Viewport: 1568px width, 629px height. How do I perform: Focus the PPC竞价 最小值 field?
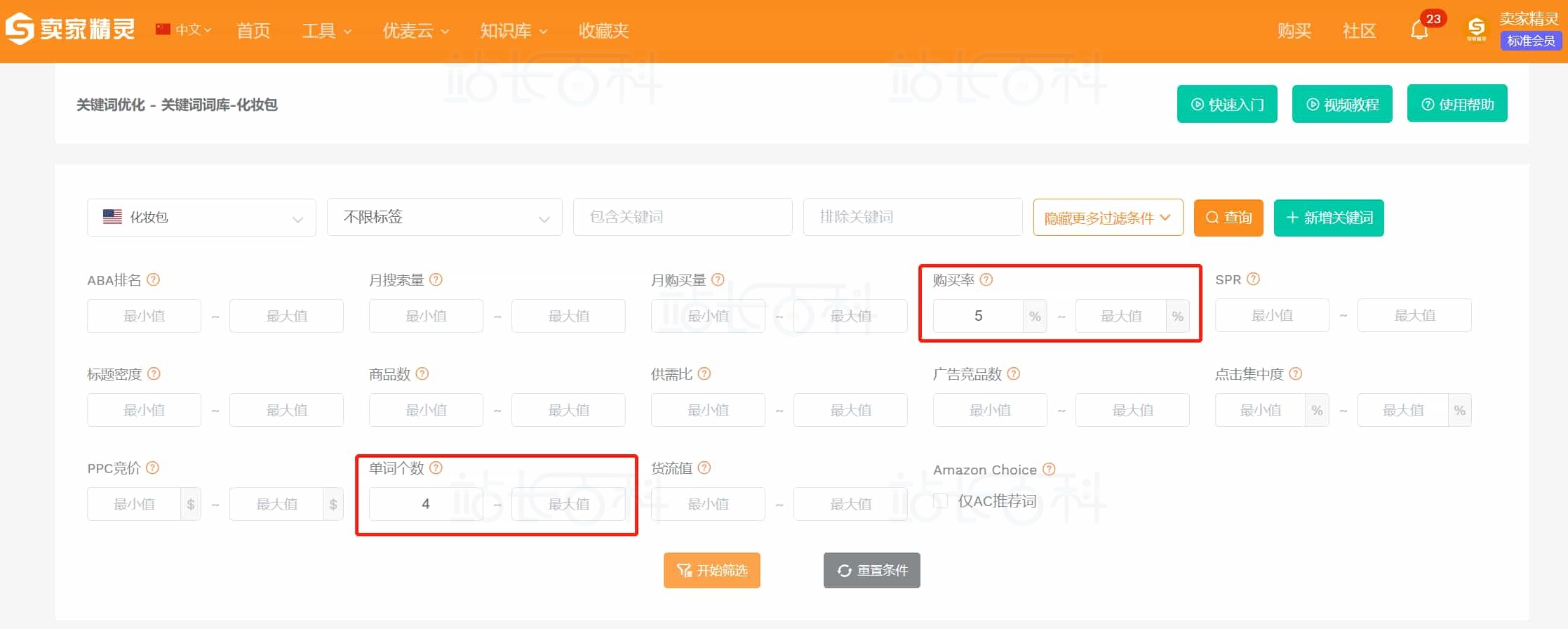tap(134, 504)
